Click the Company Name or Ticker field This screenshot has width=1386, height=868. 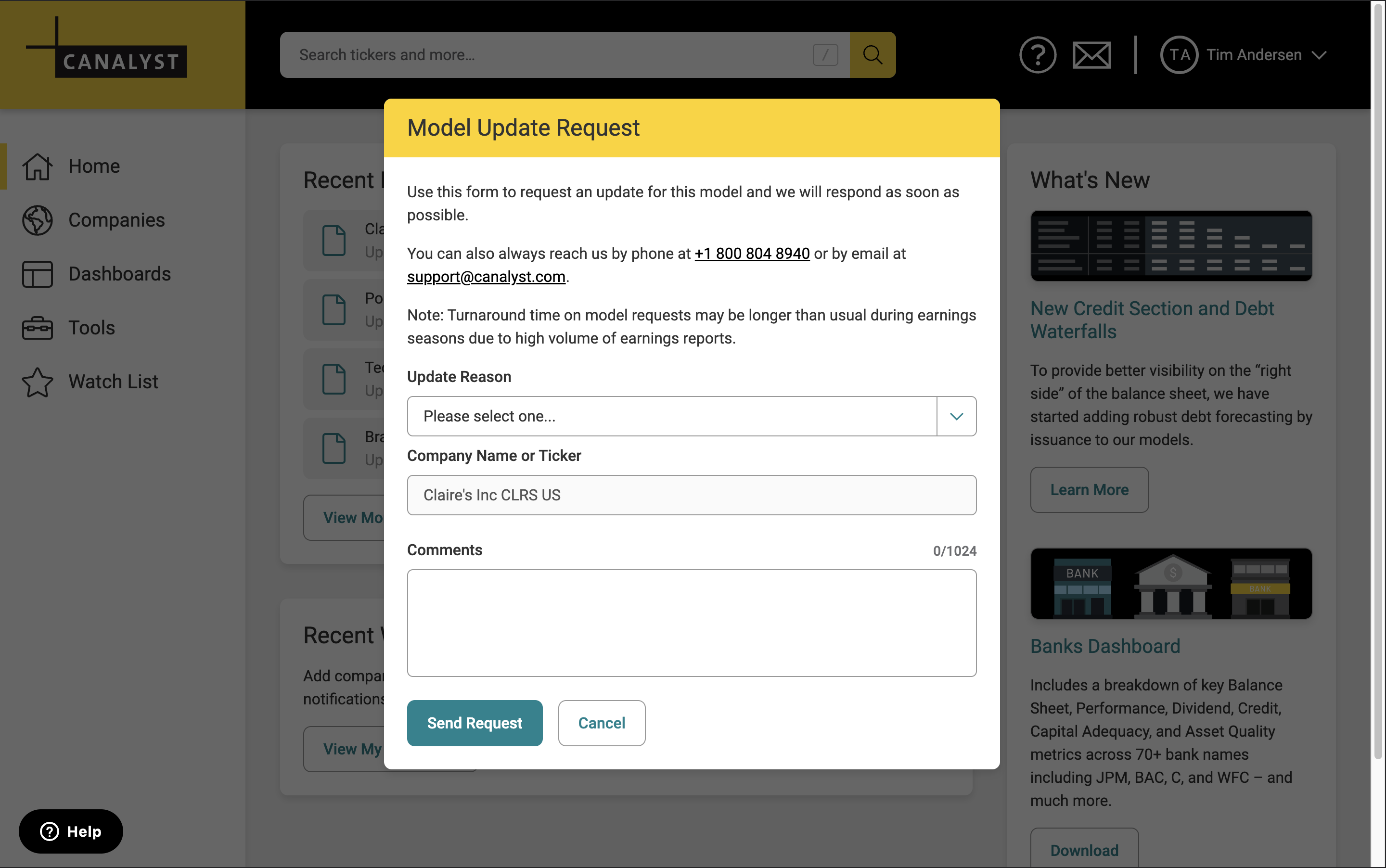(691, 495)
